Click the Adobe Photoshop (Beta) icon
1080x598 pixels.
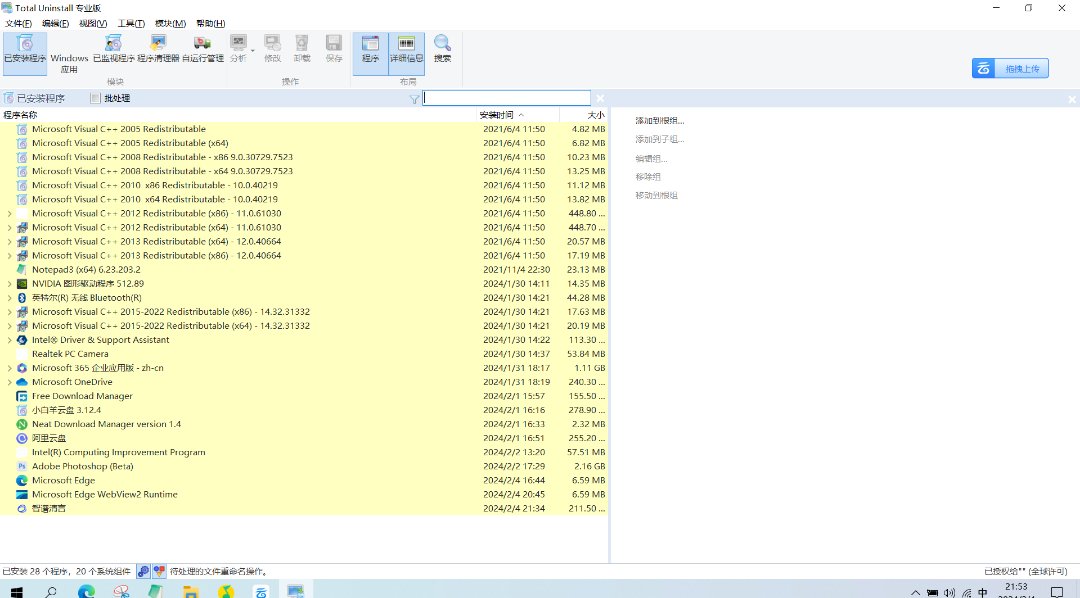click(22, 466)
